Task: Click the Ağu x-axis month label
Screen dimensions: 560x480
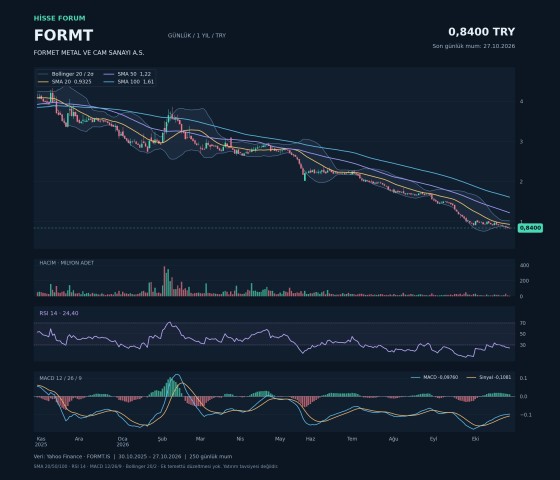Action: tap(393, 439)
